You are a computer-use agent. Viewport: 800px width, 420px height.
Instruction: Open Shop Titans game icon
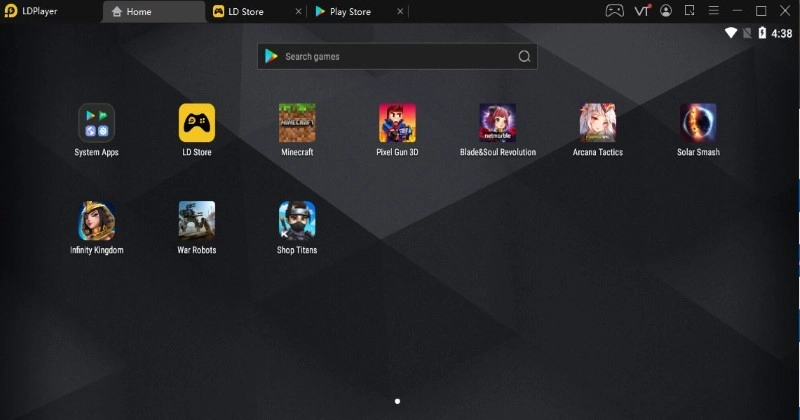(x=297, y=220)
